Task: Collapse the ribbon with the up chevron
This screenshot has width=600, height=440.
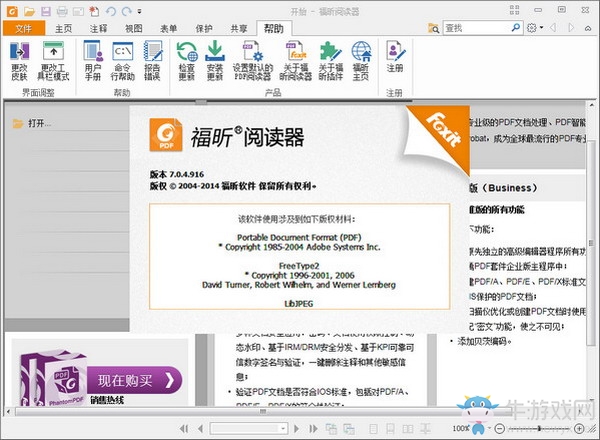Action: tap(588, 28)
